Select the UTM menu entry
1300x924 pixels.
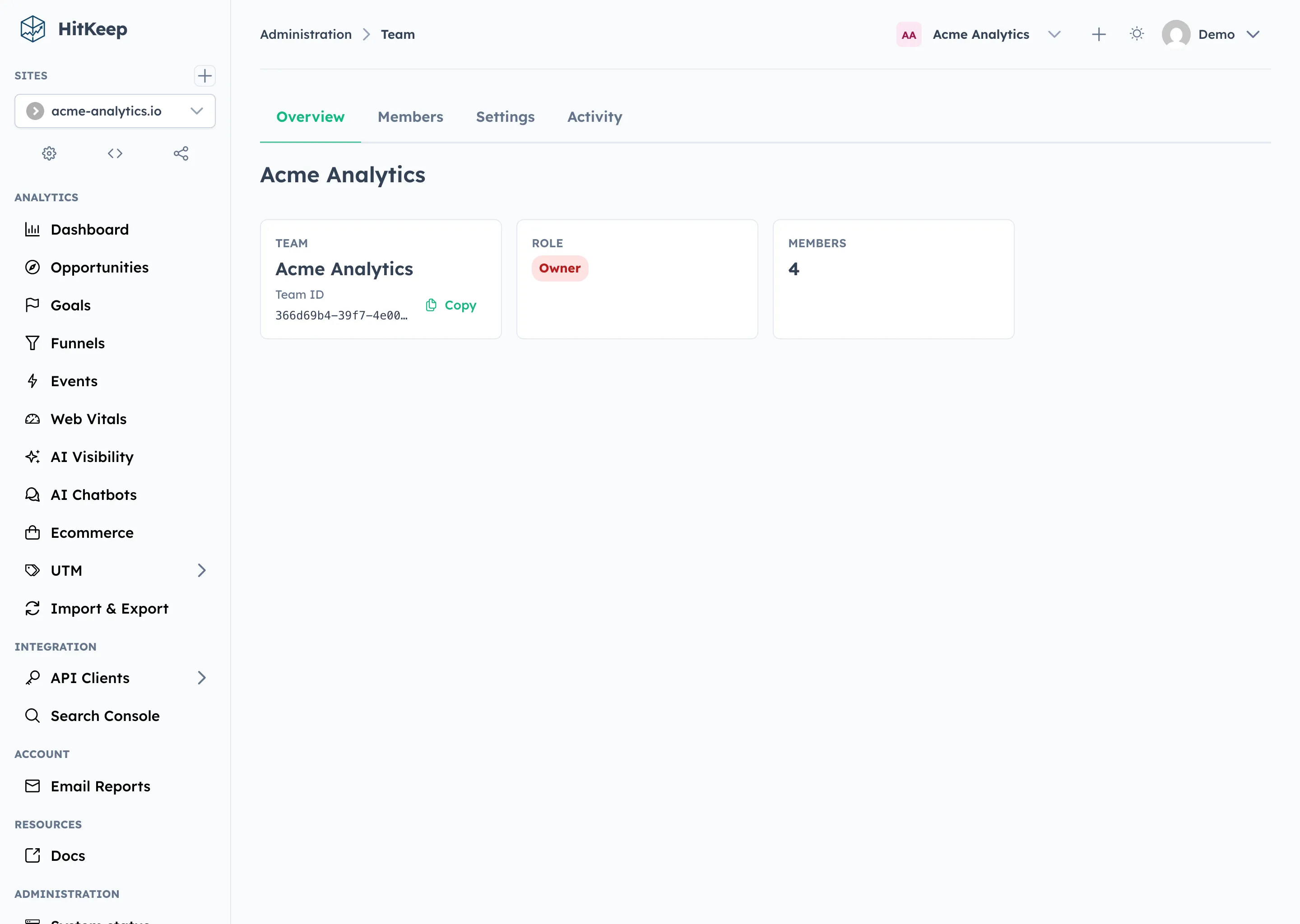[115, 571]
